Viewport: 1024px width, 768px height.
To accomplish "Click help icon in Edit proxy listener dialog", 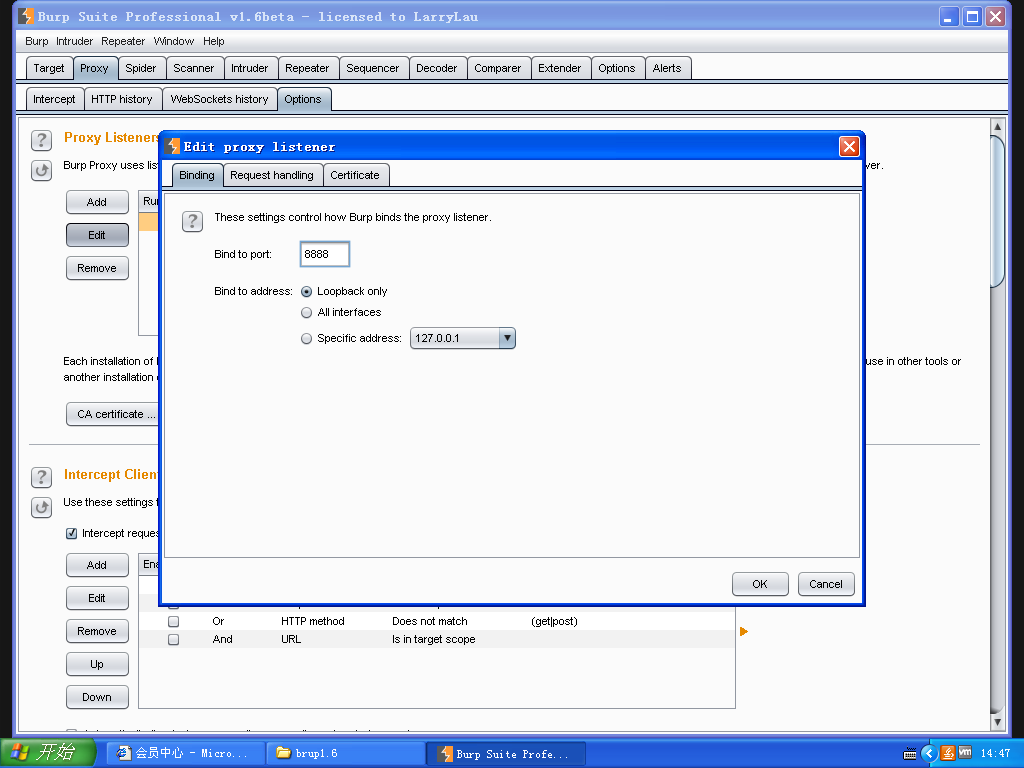I will click(192, 221).
